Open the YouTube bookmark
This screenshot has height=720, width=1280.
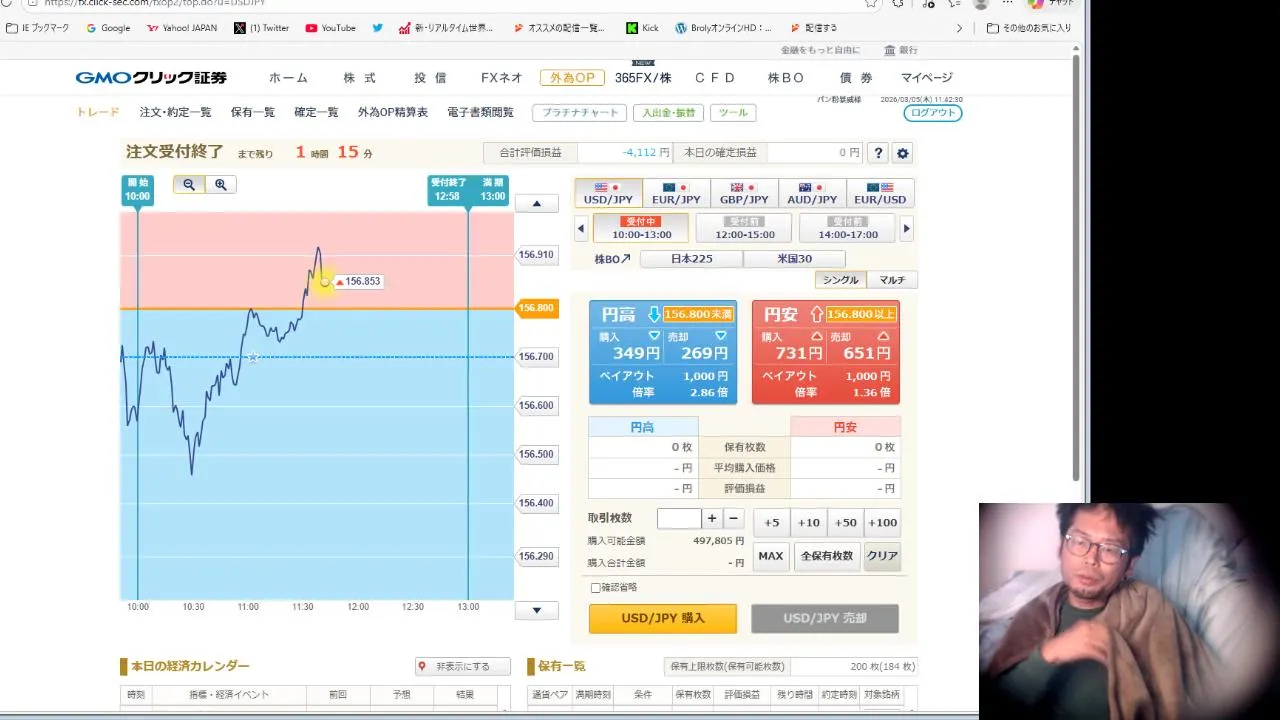point(331,28)
